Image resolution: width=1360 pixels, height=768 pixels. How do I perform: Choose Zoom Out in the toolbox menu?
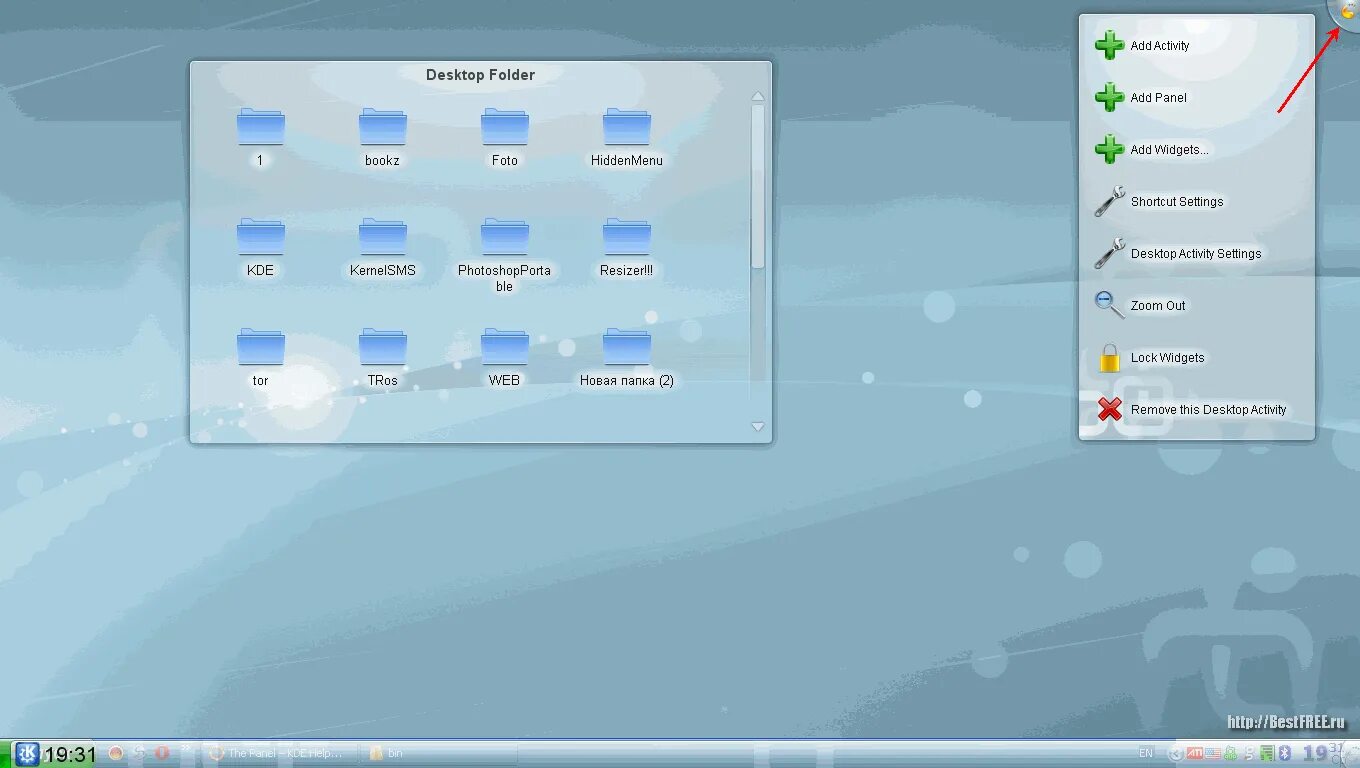coord(1140,305)
